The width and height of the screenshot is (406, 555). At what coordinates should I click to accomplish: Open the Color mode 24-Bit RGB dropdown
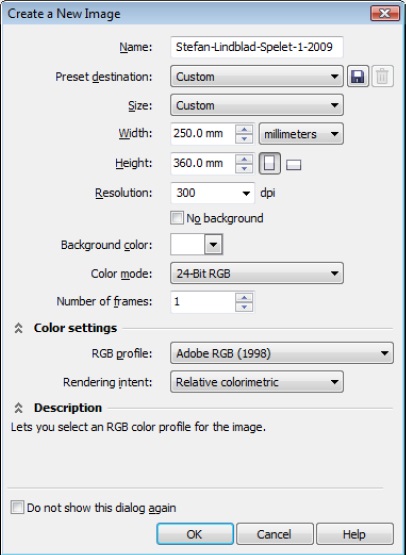tap(257, 273)
